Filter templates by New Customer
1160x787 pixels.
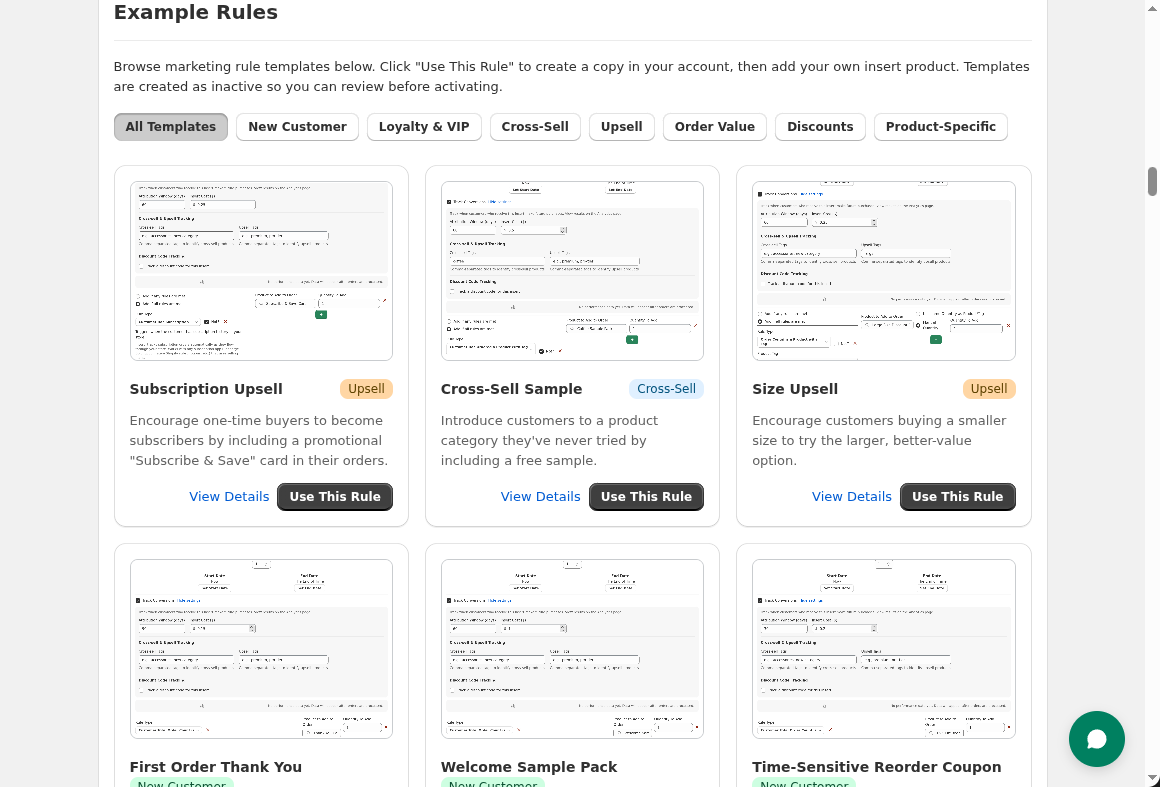click(x=297, y=127)
